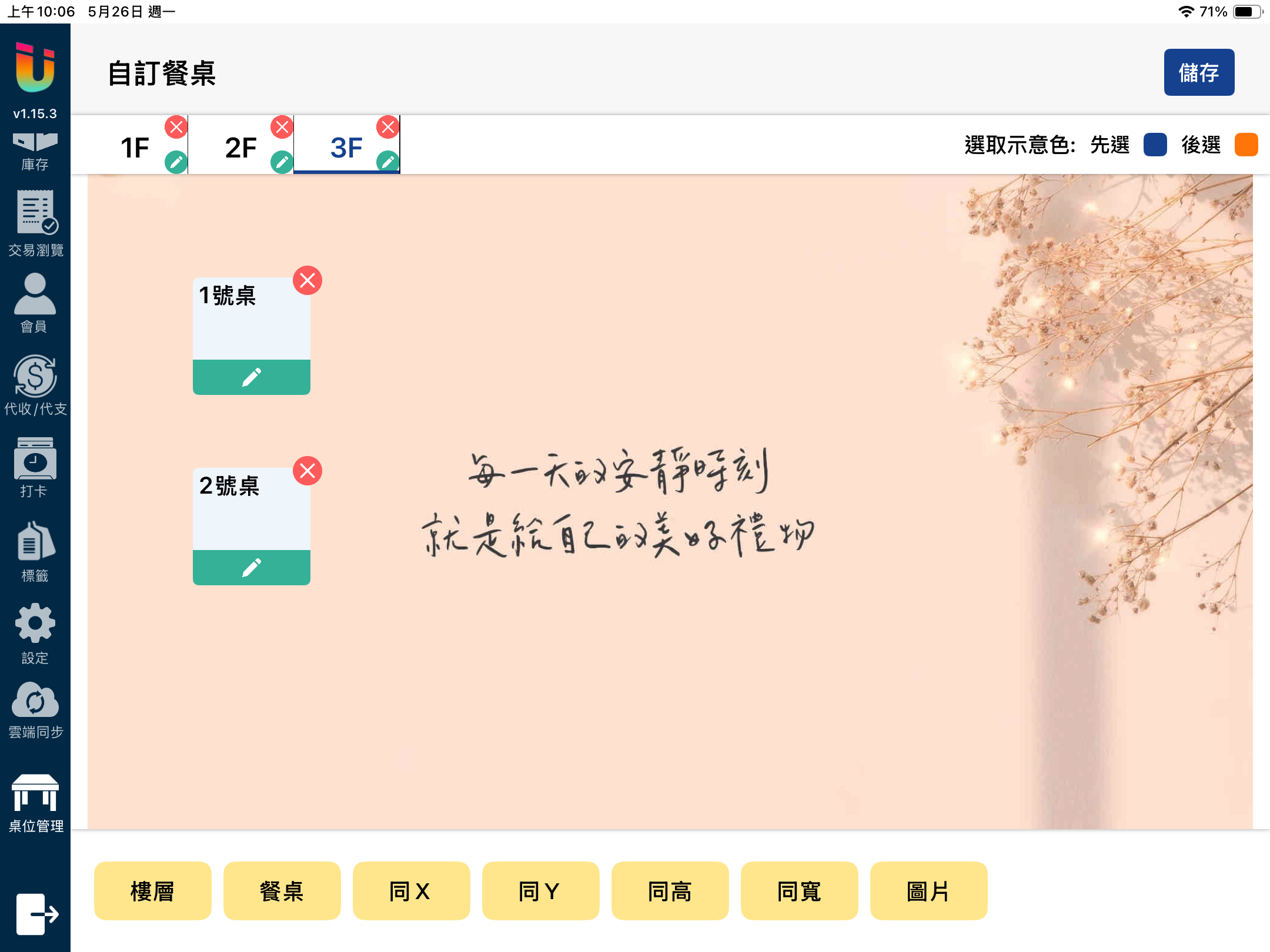Edit the 3F tab name
This screenshot has width=1270, height=952.
click(387, 161)
